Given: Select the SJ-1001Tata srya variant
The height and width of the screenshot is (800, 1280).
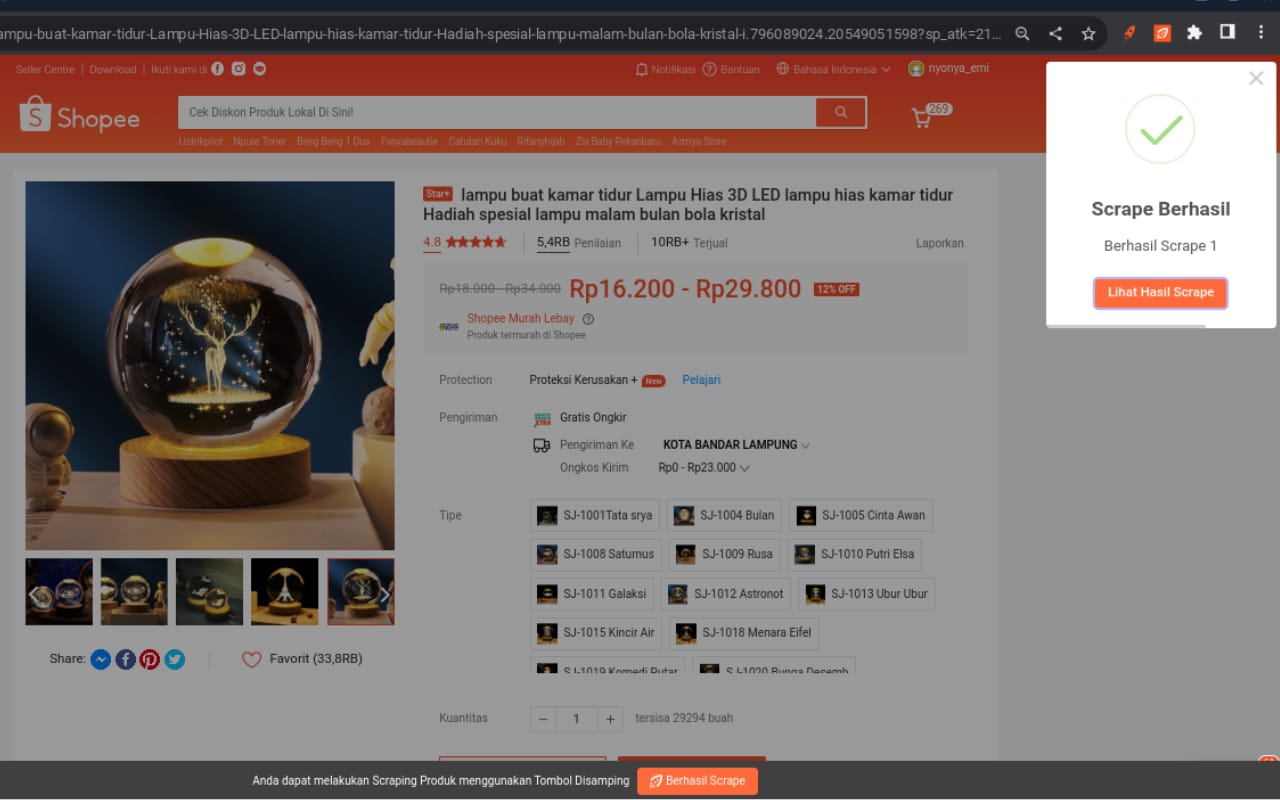Looking at the screenshot, I should [x=595, y=515].
